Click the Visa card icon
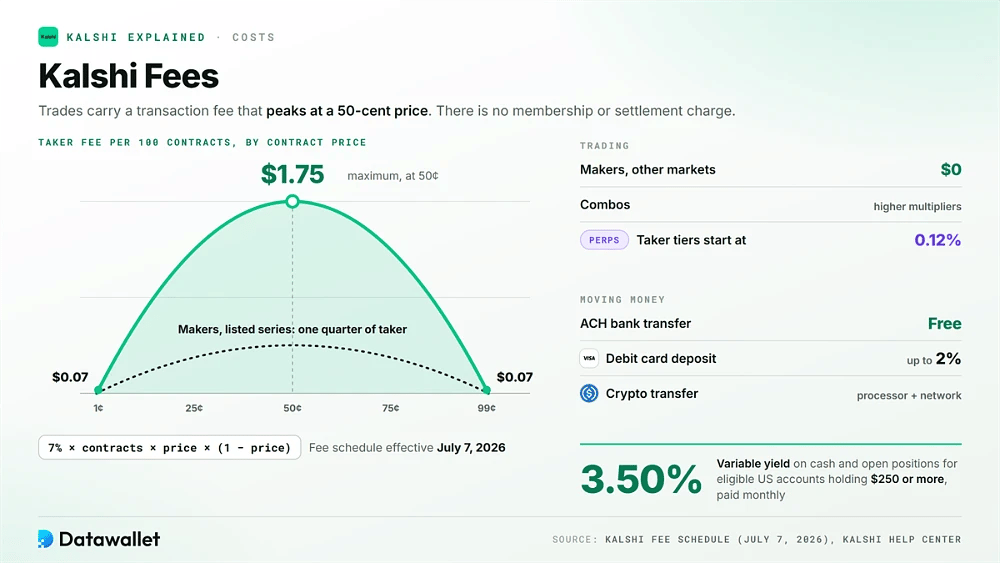Screen dimensions: 1000x563 tap(589, 358)
